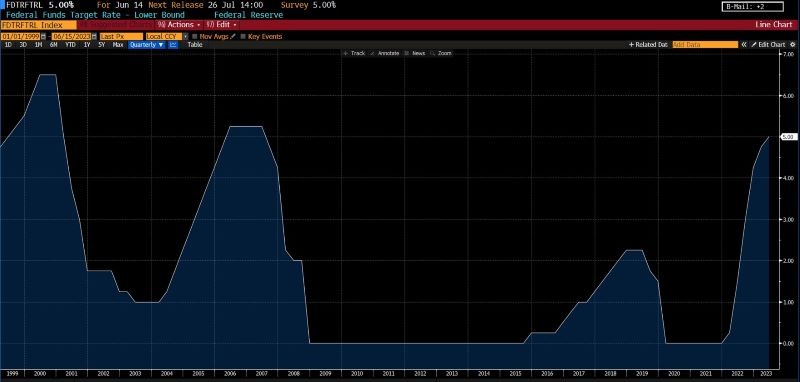Click the 7.00 y-axis label
The height and width of the screenshot is (382, 800).
pos(788,54)
